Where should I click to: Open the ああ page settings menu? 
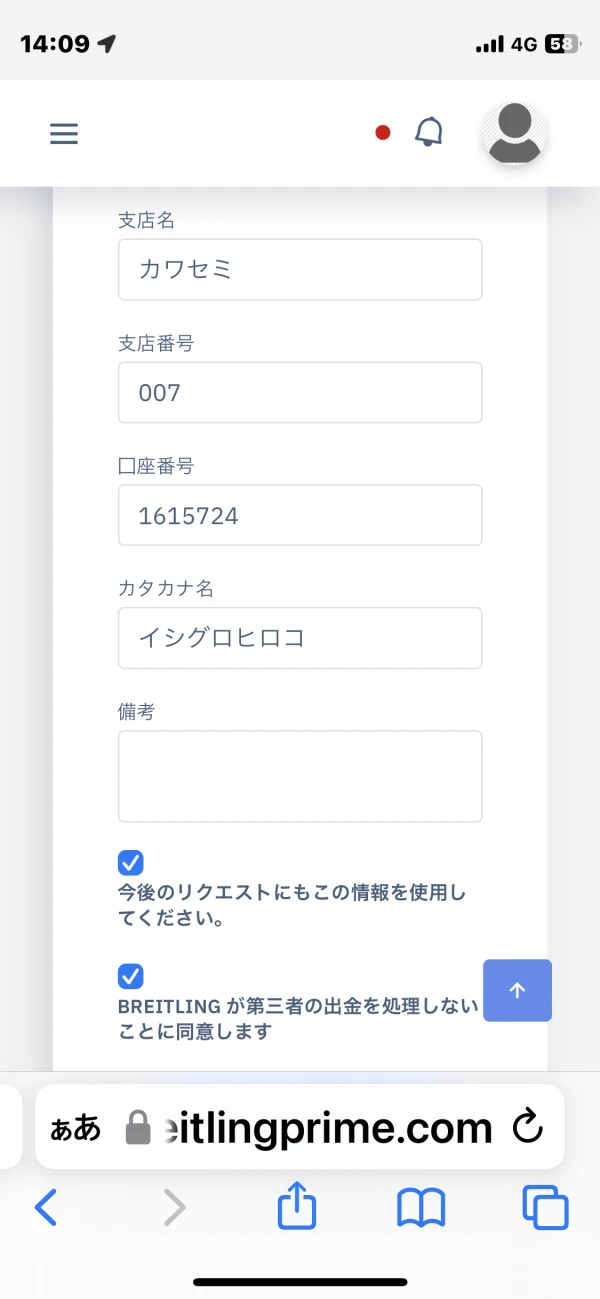pyautogui.click(x=76, y=1128)
